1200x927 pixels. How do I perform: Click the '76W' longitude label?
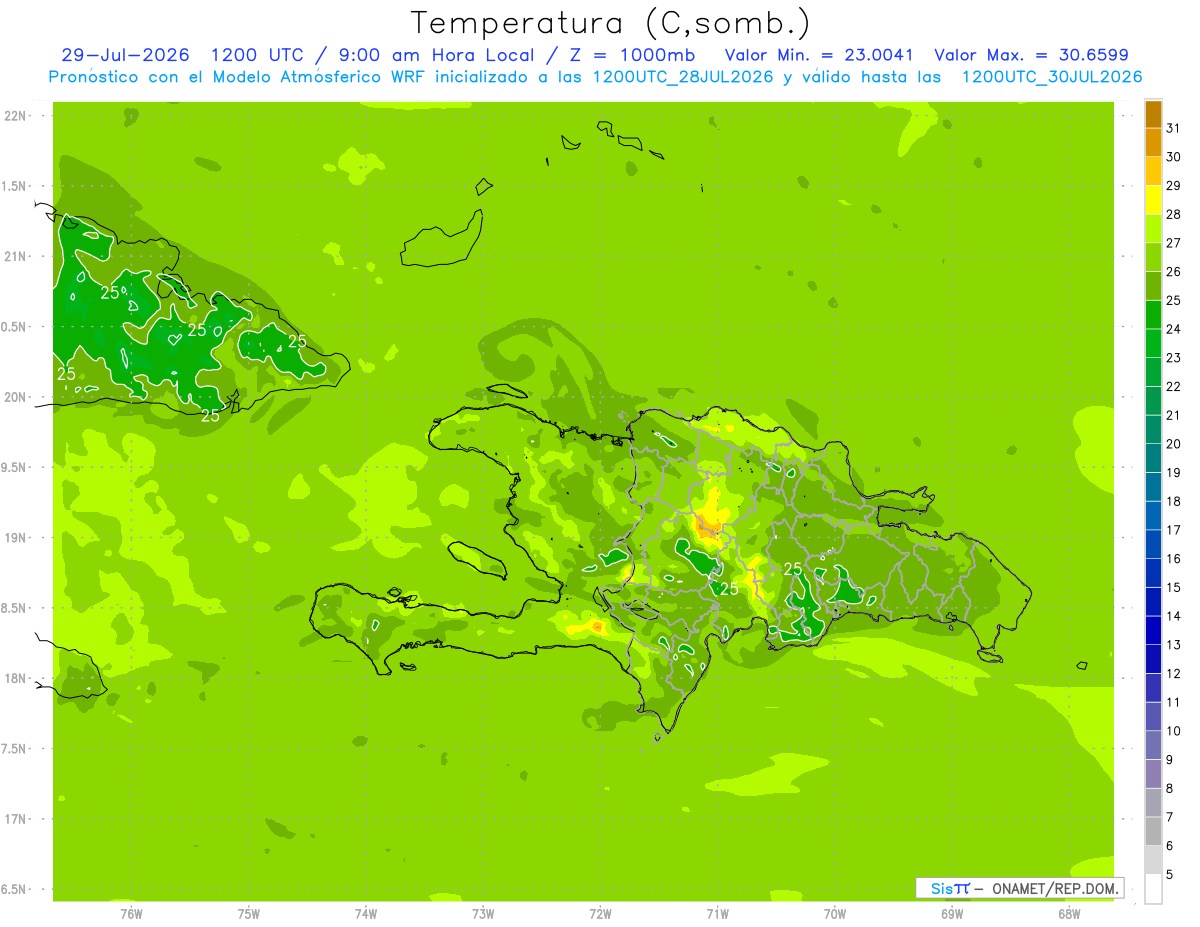[x=131, y=914]
